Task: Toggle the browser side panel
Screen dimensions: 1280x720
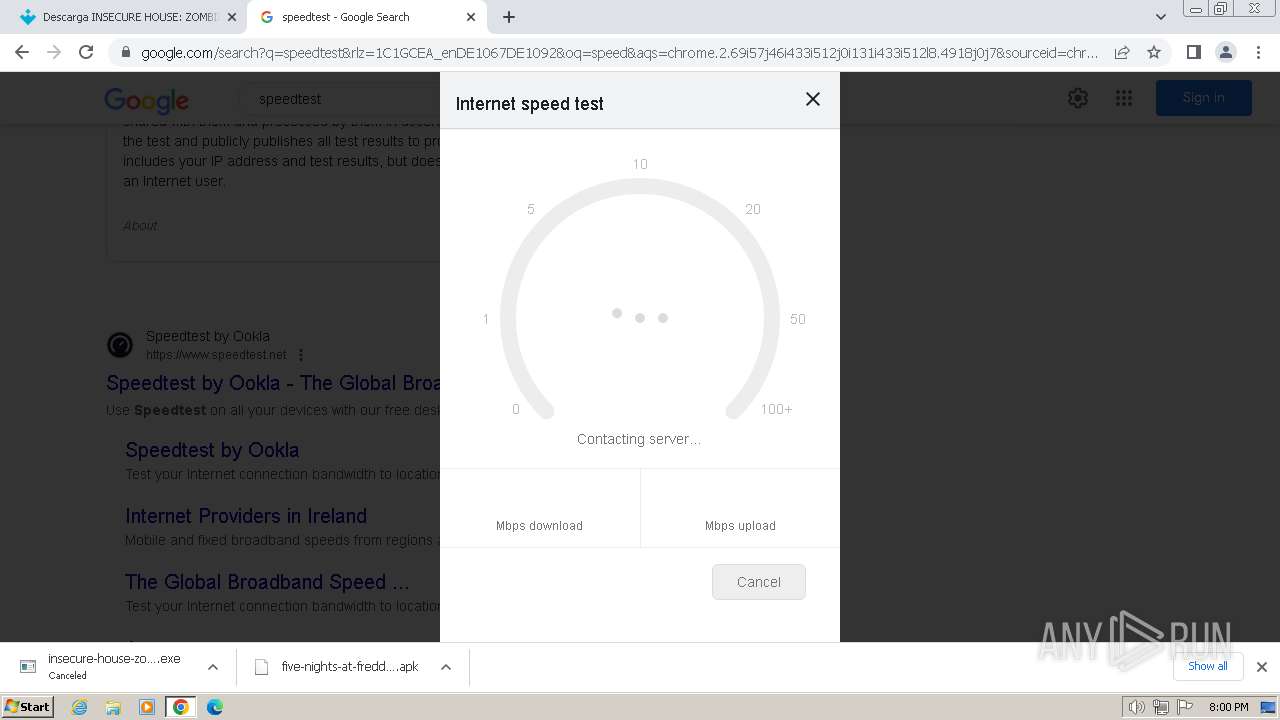Action: (1193, 52)
